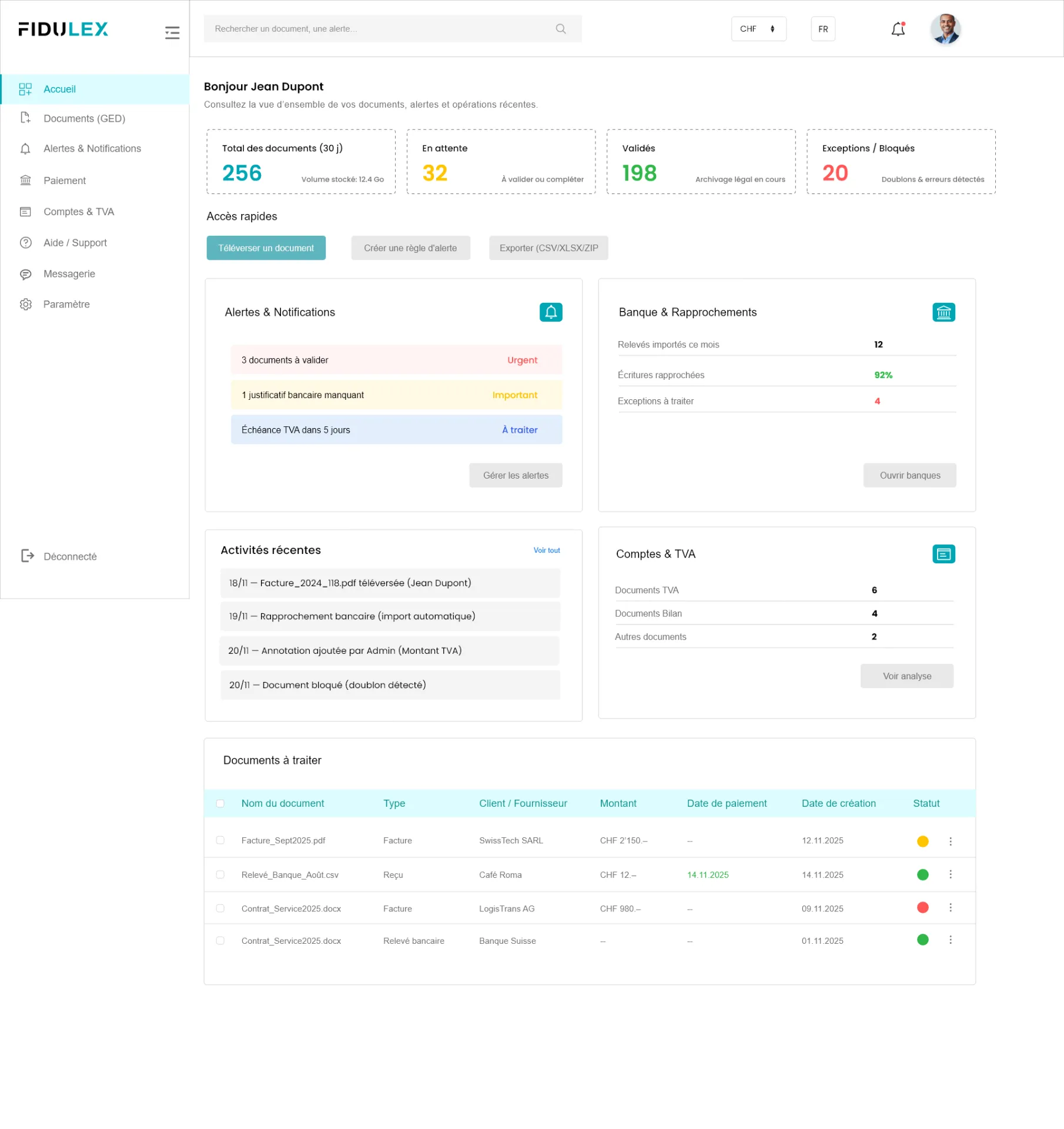Click the Voir tout link

tap(546, 550)
